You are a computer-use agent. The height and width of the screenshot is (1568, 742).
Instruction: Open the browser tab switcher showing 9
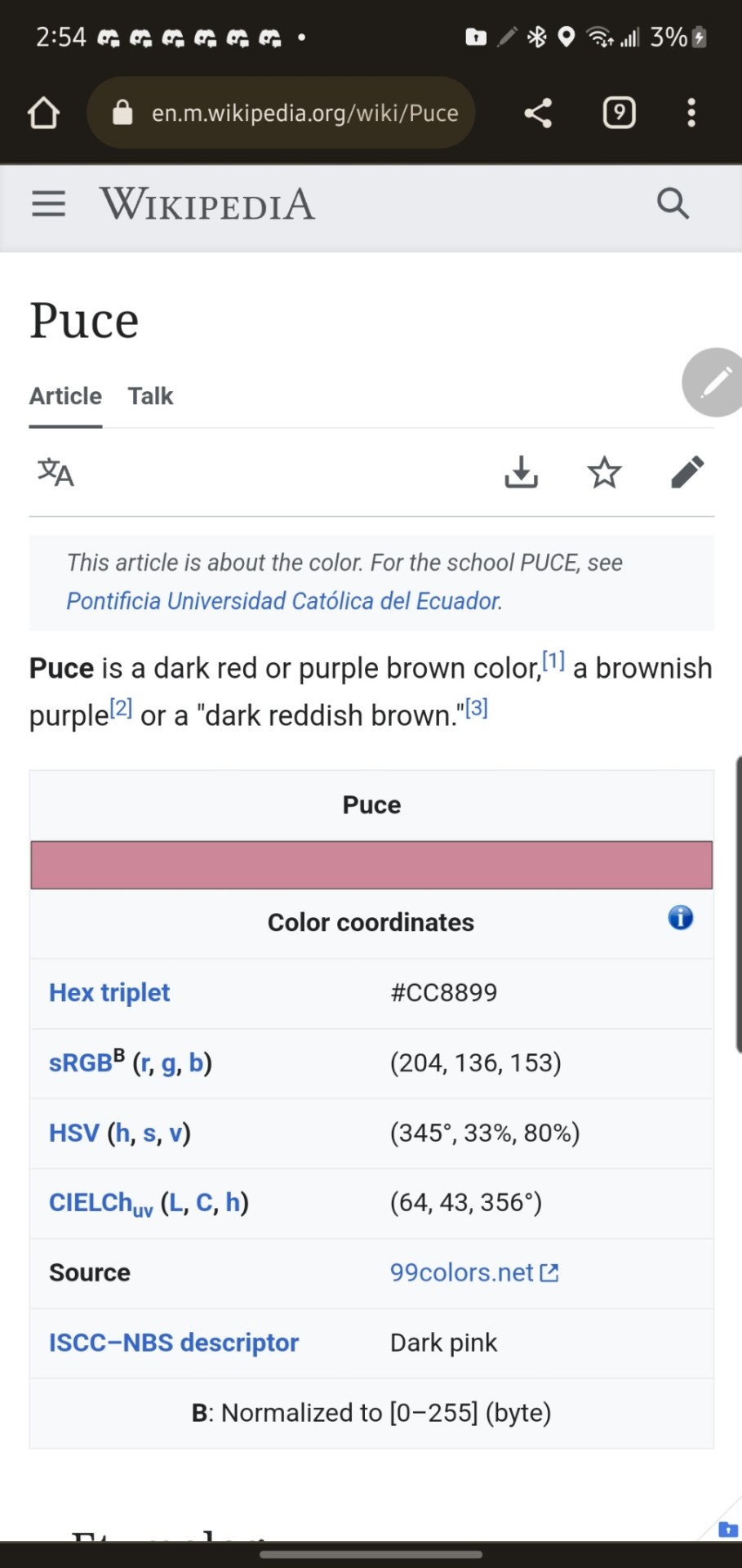coord(619,113)
